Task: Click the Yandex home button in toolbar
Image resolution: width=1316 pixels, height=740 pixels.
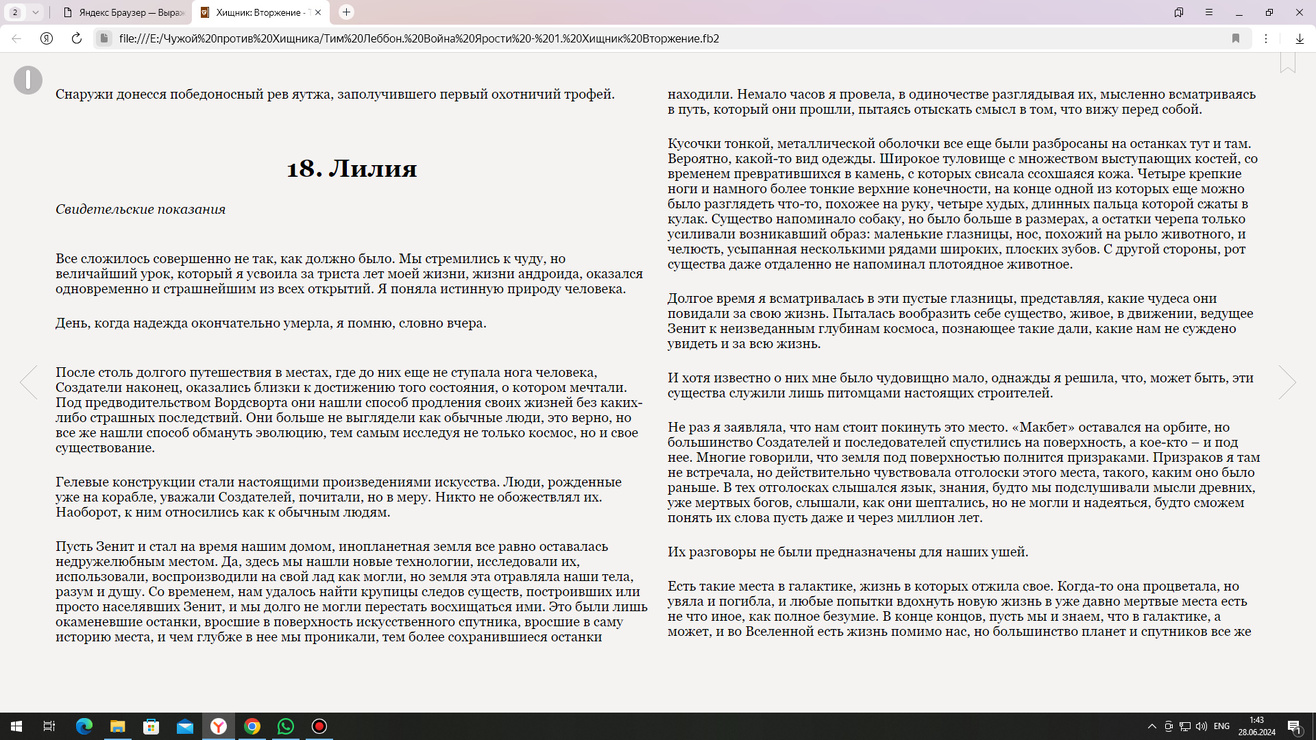Action: pyautogui.click(x=46, y=38)
